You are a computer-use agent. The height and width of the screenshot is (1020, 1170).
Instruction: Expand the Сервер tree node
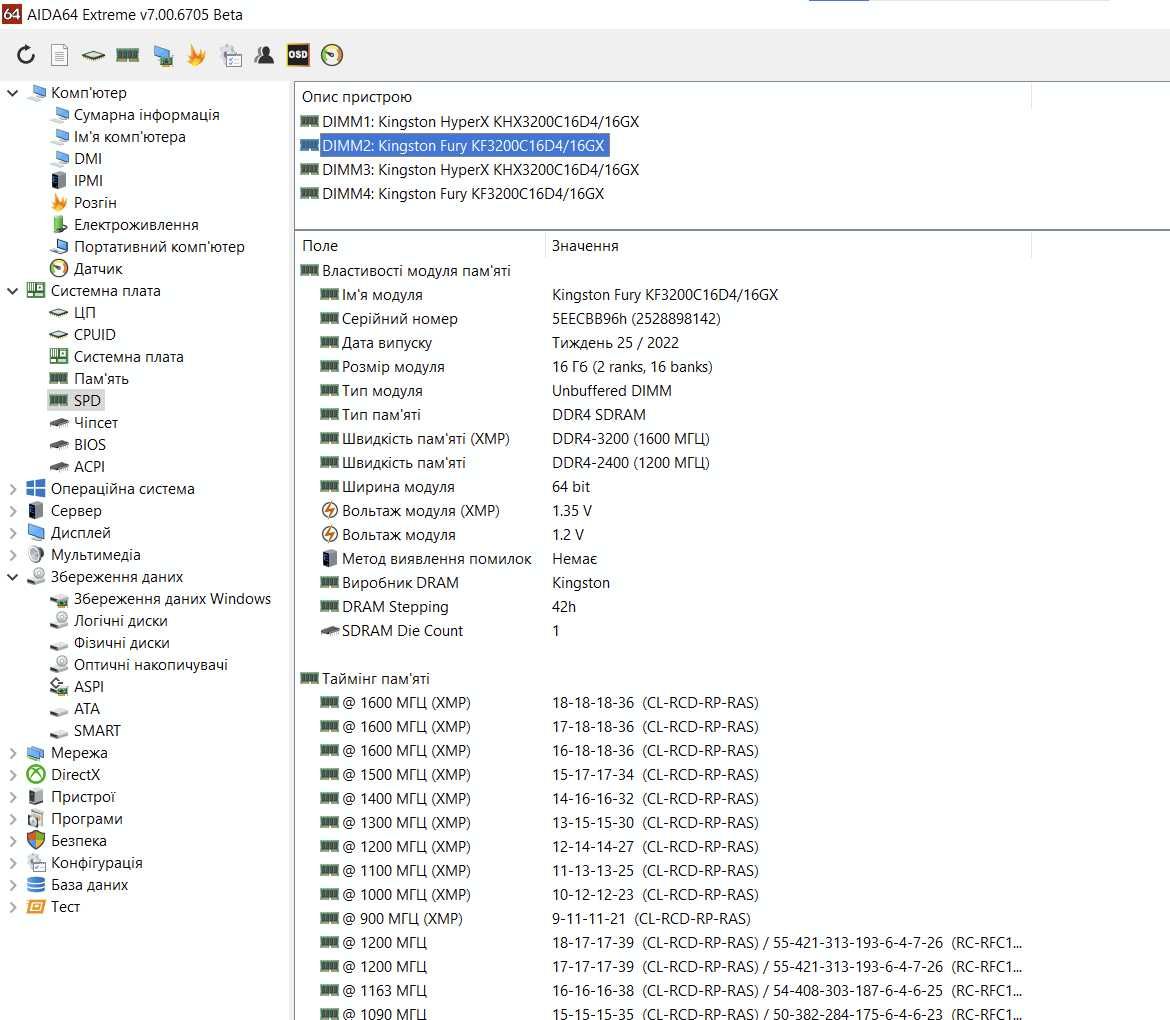13,511
